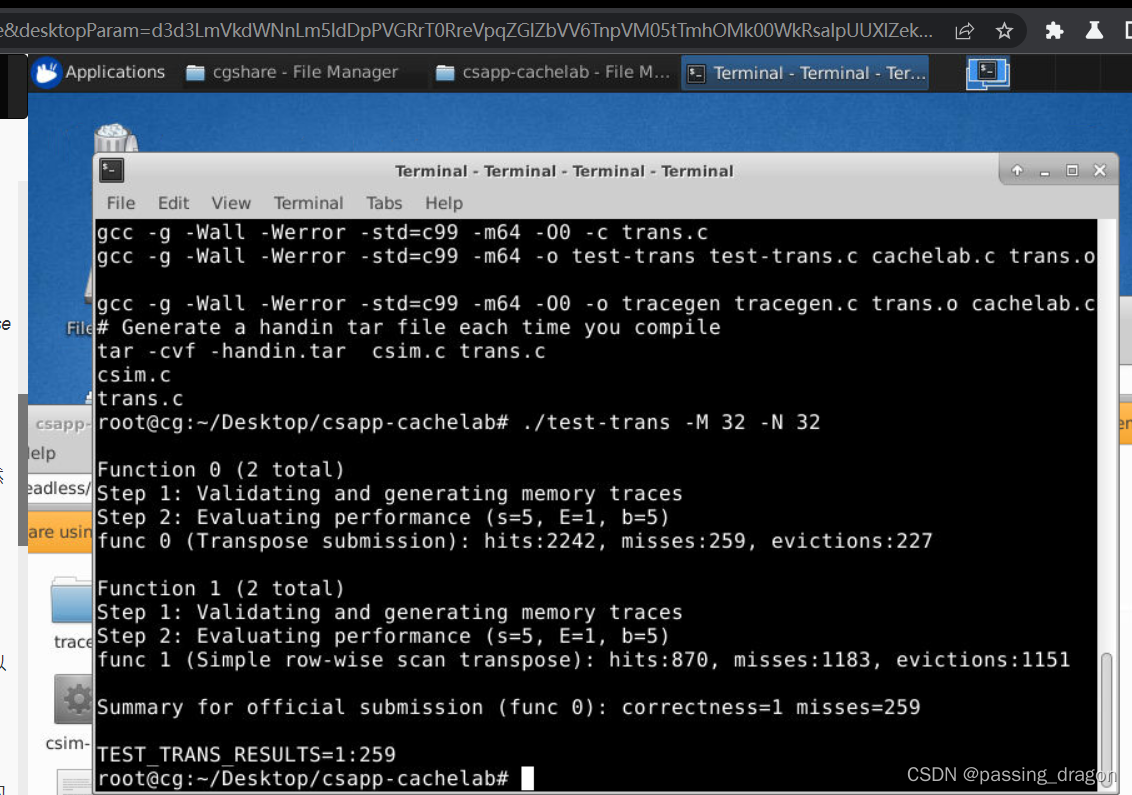Click the final terminal prompt cursor line

pos(315,778)
